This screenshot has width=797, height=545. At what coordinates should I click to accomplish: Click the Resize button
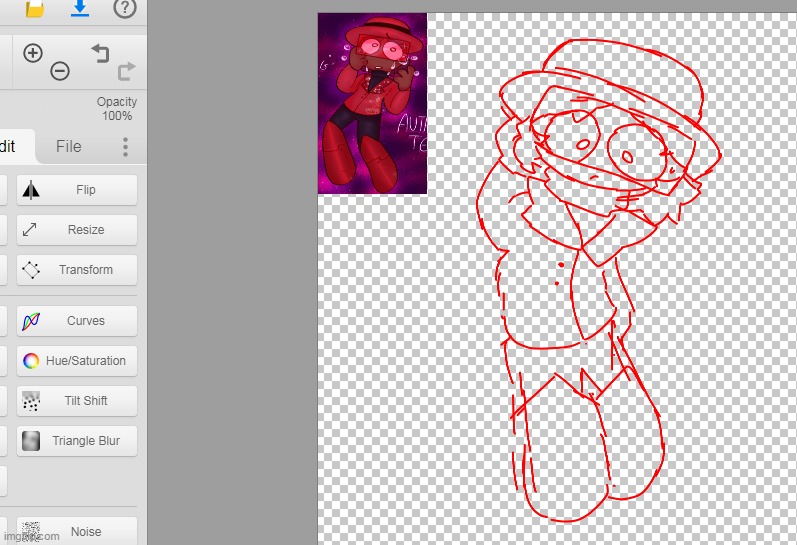77,230
